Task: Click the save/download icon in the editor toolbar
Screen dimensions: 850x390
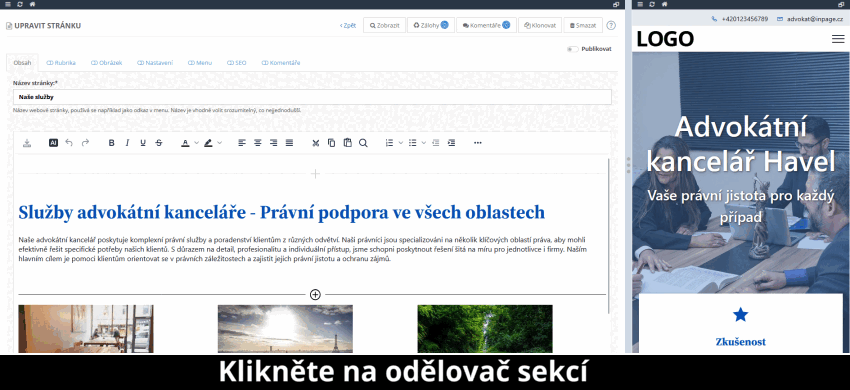Action: pos(27,143)
